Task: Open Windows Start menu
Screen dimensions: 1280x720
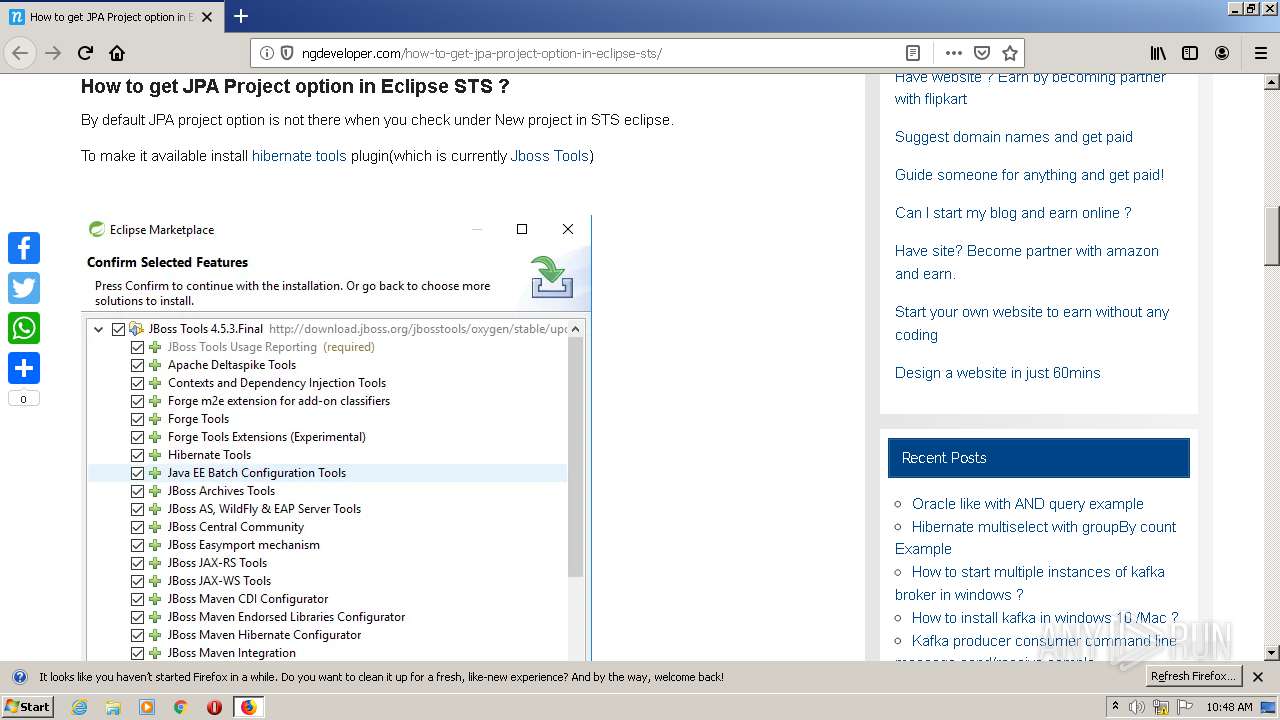Action: pyautogui.click(x=28, y=707)
